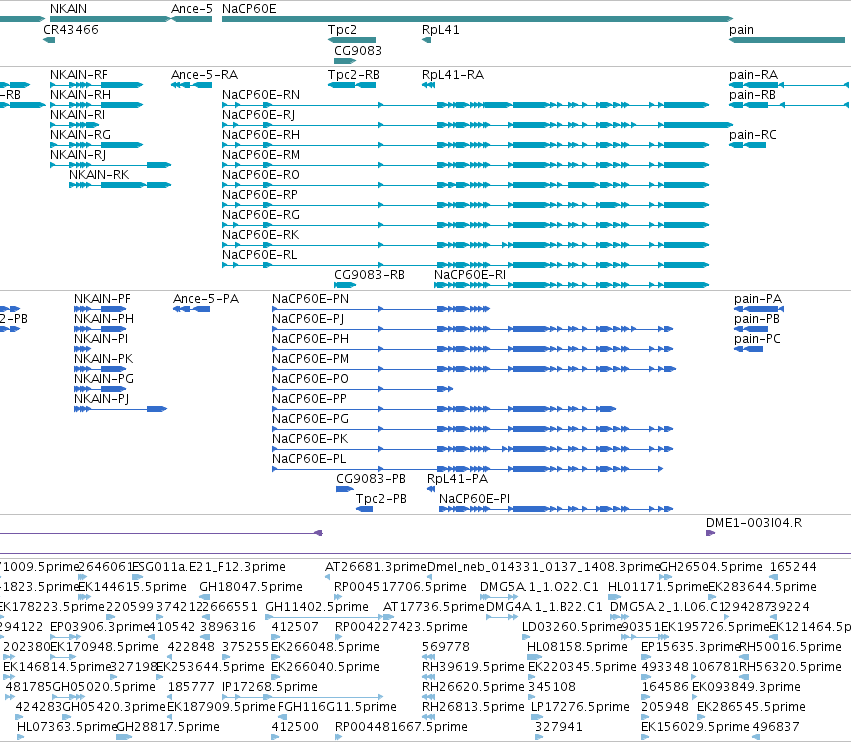This screenshot has height=742, width=851.
Task: Click EST EK266048.5prime
Action: [x=326, y=647]
